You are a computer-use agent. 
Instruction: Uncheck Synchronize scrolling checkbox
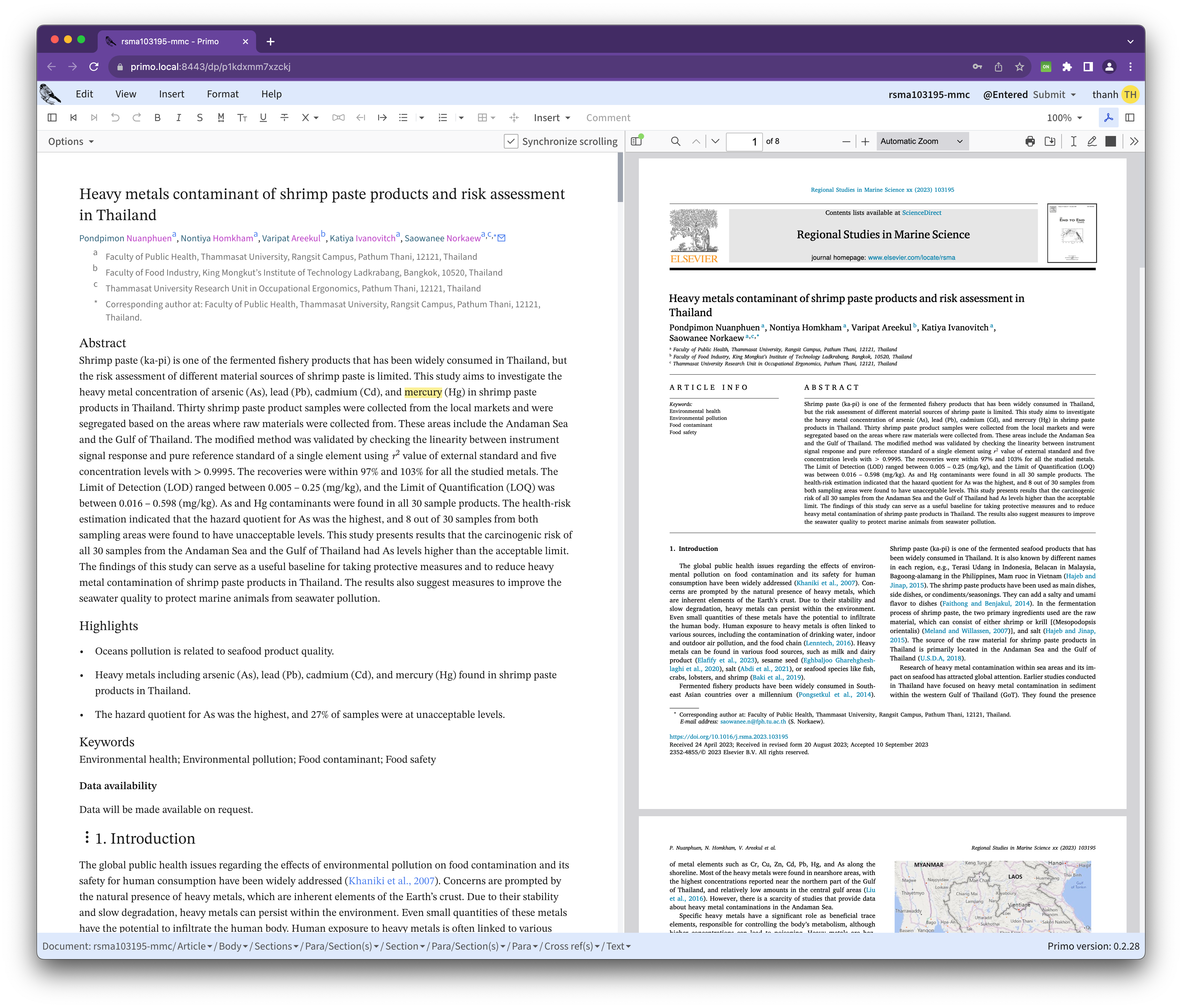click(511, 142)
